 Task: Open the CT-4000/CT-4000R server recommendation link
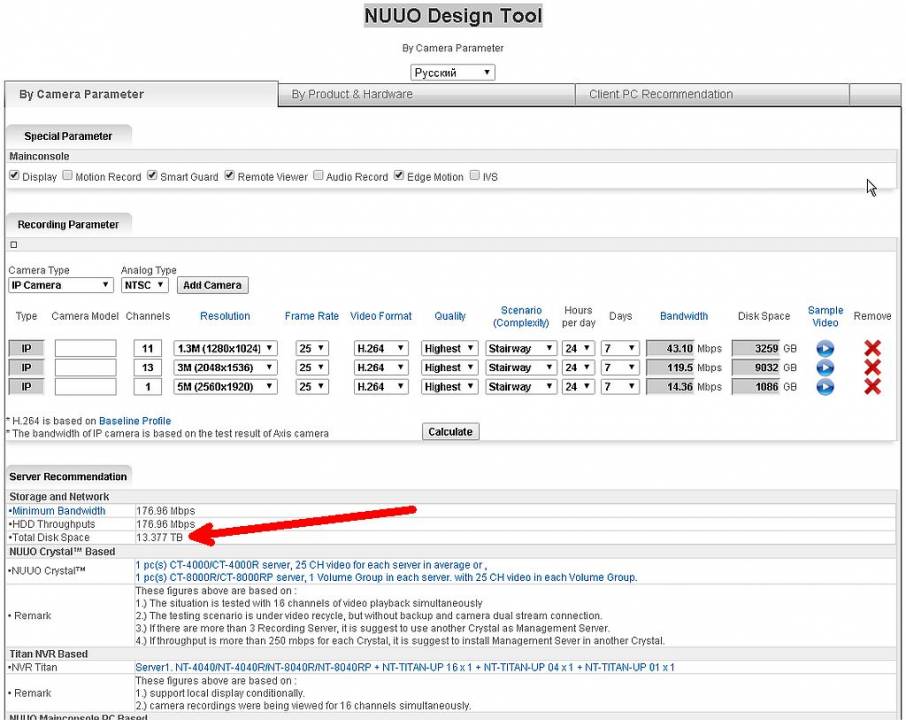pos(311,565)
